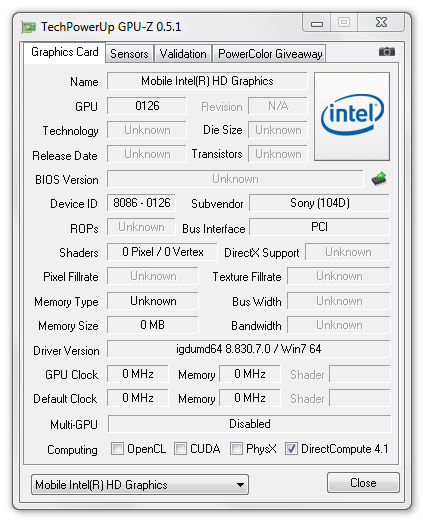The width and height of the screenshot is (423, 521).
Task: Click the BIOS save chip icon
Action: click(x=379, y=179)
